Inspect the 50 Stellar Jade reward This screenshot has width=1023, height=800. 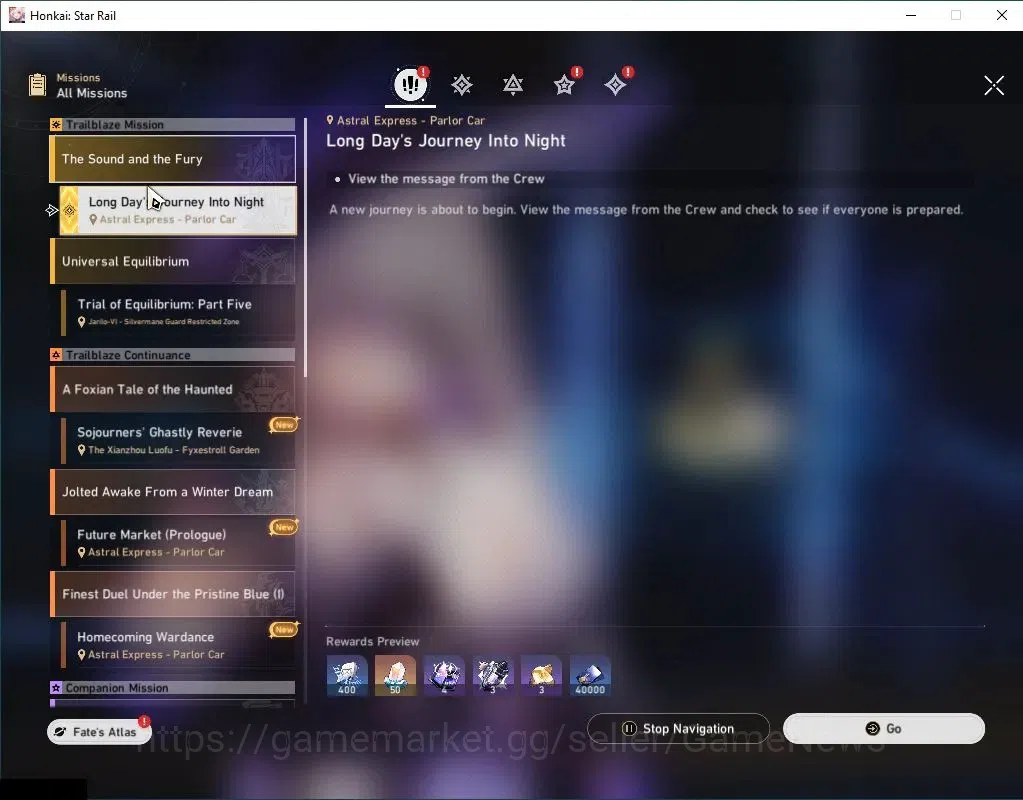click(395, 675)
